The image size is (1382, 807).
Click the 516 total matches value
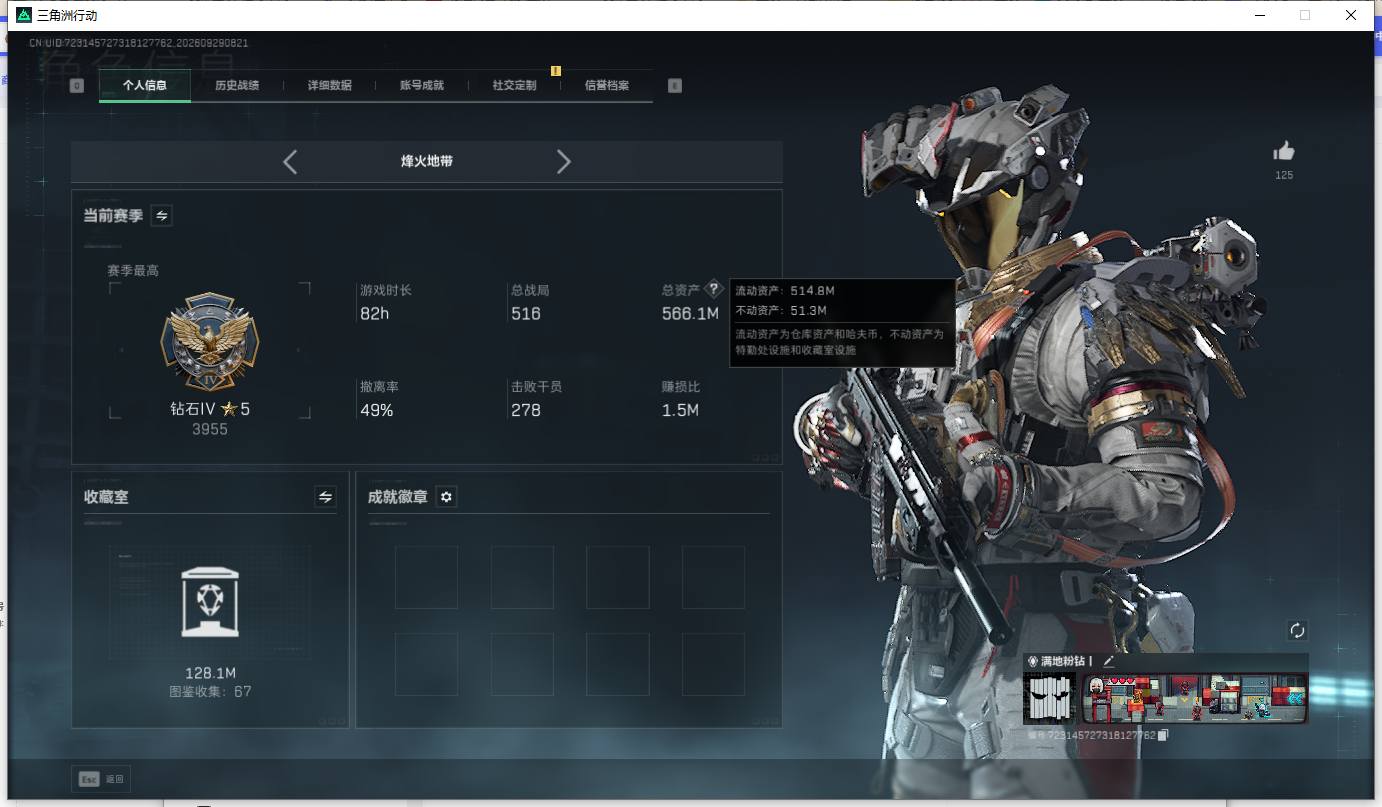pyautogui.click(x=526, y=314)
